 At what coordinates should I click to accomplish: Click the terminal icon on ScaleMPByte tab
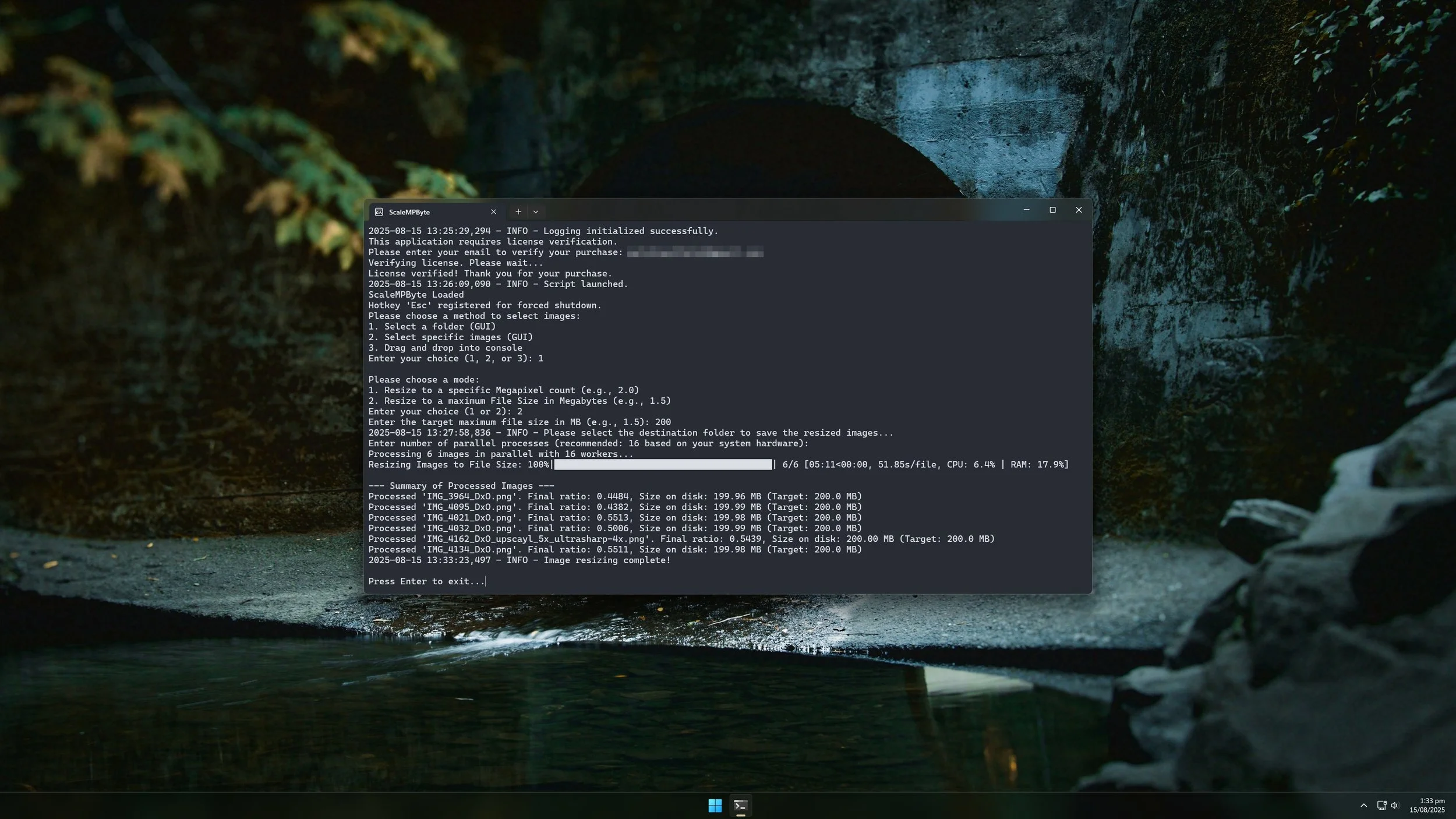(x=379, y=212)
